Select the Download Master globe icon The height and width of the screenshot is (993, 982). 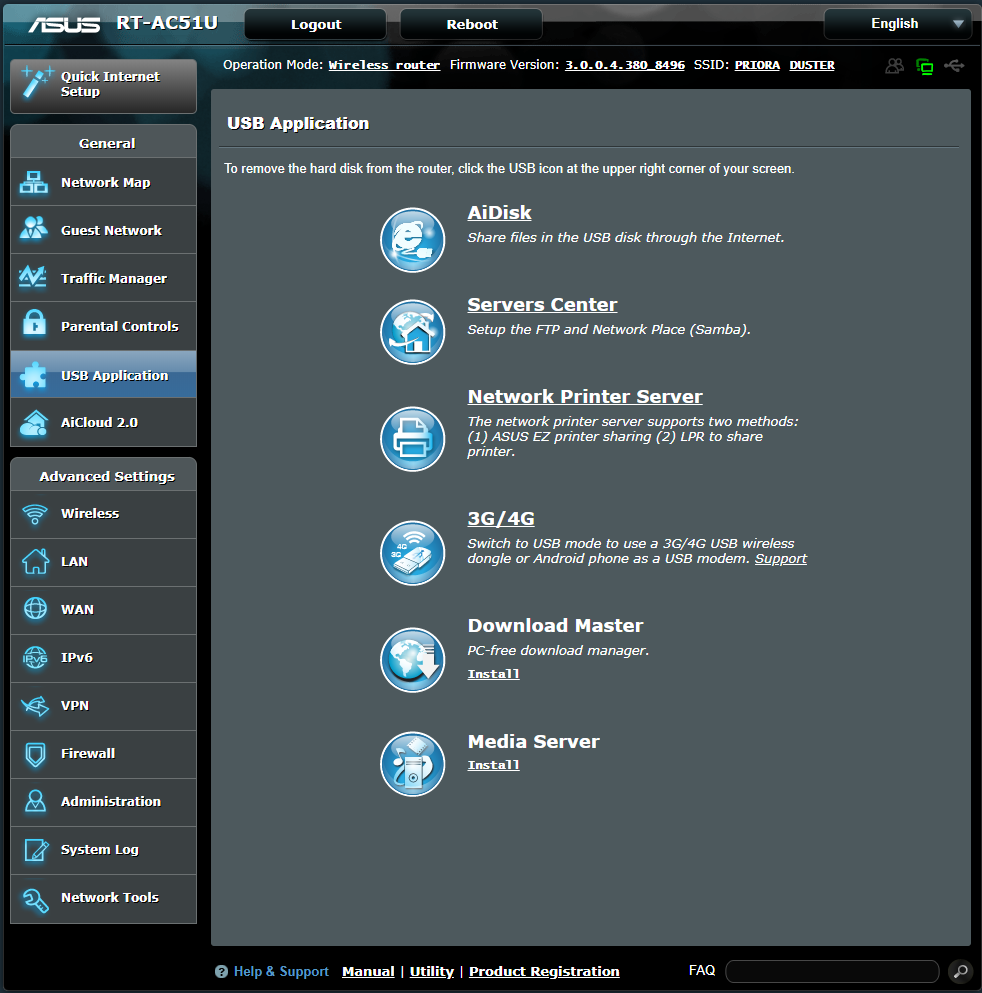click(412, 660)
